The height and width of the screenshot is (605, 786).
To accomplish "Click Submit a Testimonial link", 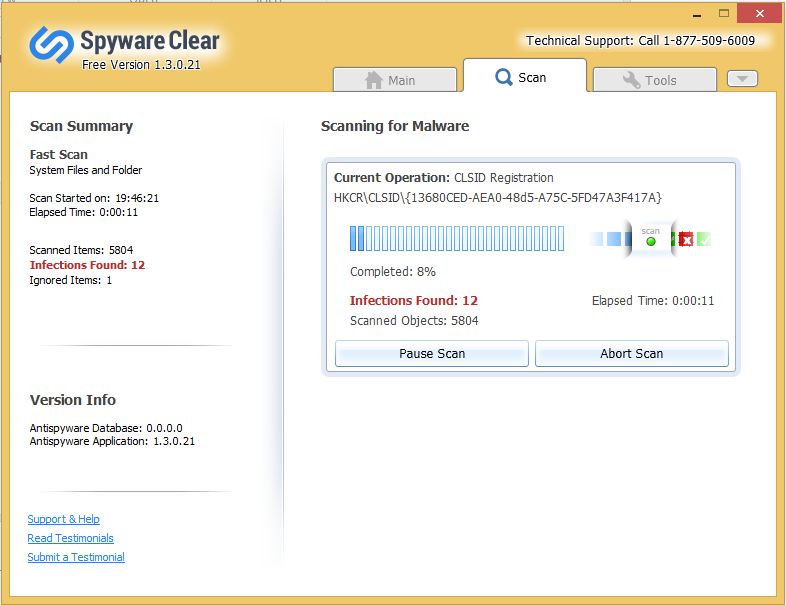I will coord(76,557).
